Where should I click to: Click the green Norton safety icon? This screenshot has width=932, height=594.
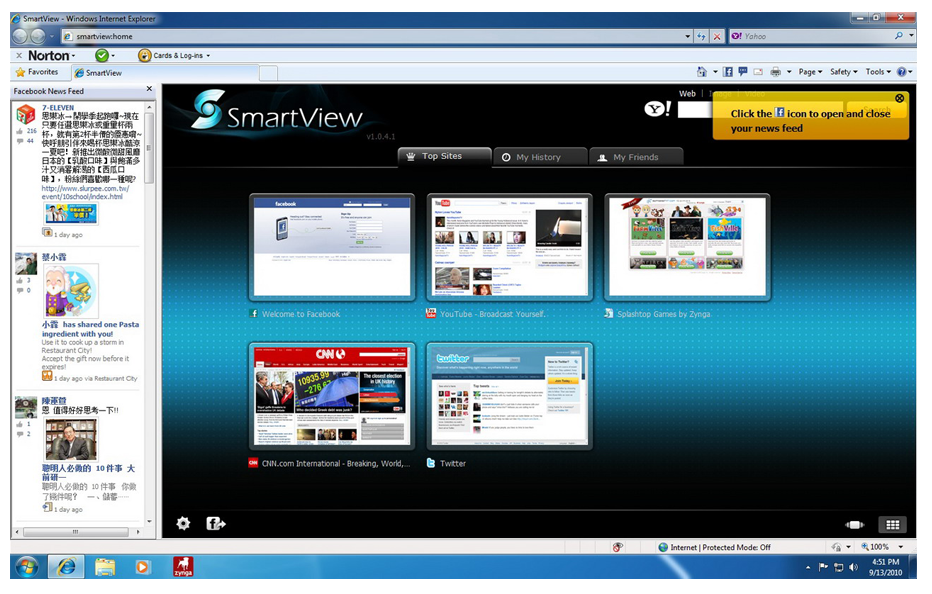(100, 56)
